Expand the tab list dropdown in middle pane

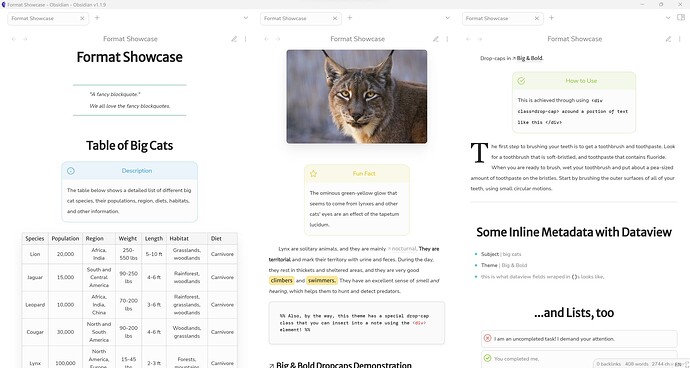[x=448, y=18]
